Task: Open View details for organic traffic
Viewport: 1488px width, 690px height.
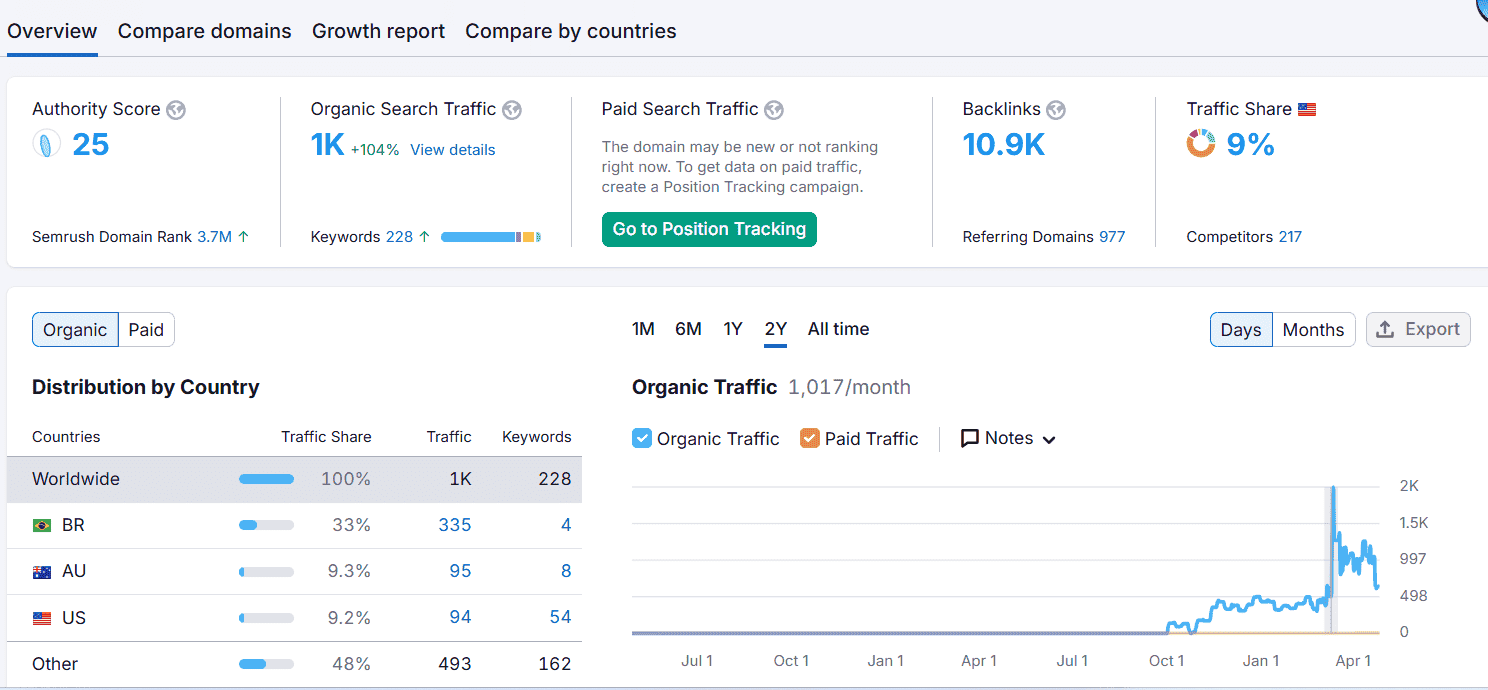Action: pos(452,150)
